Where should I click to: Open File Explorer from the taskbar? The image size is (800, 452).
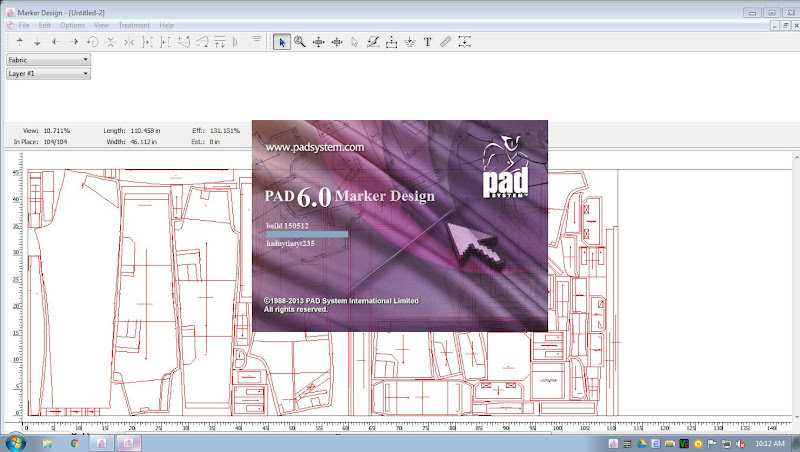(47, 443)
